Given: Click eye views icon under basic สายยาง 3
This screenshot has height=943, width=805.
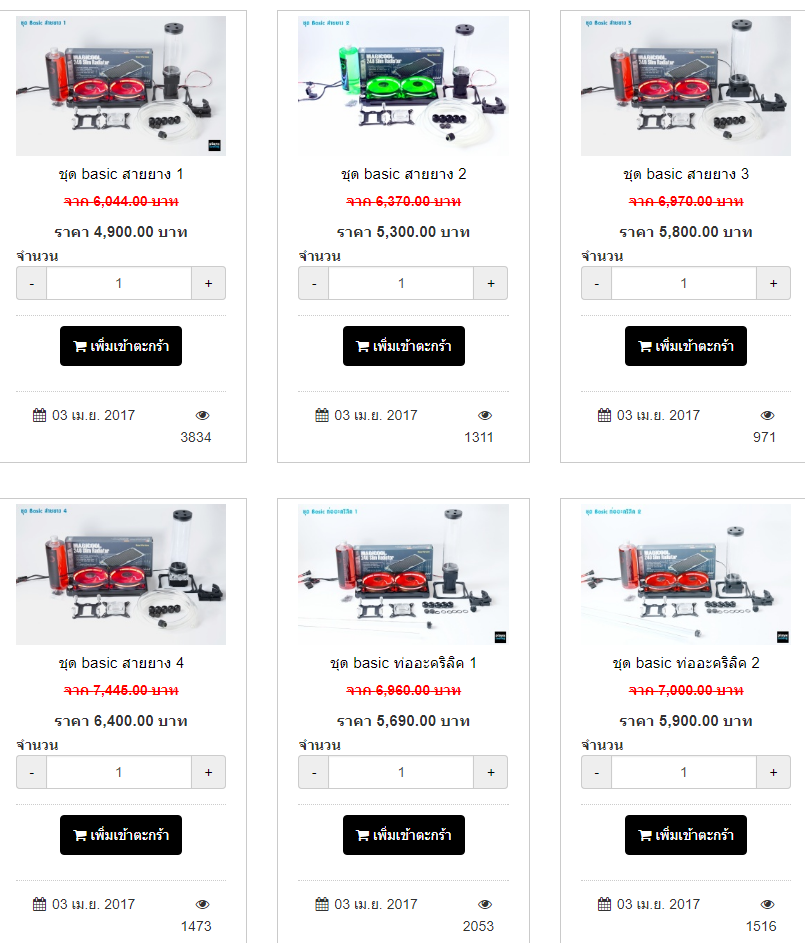Looking at the screenshot, I should coord(768,416).
